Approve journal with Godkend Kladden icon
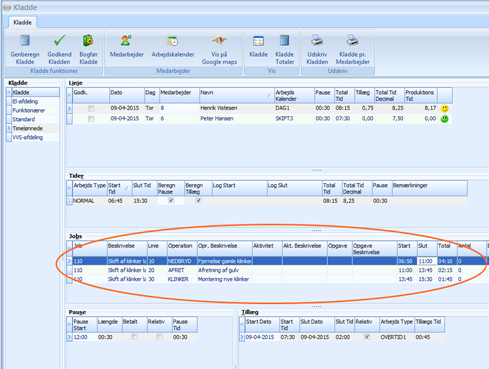This screenshot has width=489, height=369. pos(59,41)
